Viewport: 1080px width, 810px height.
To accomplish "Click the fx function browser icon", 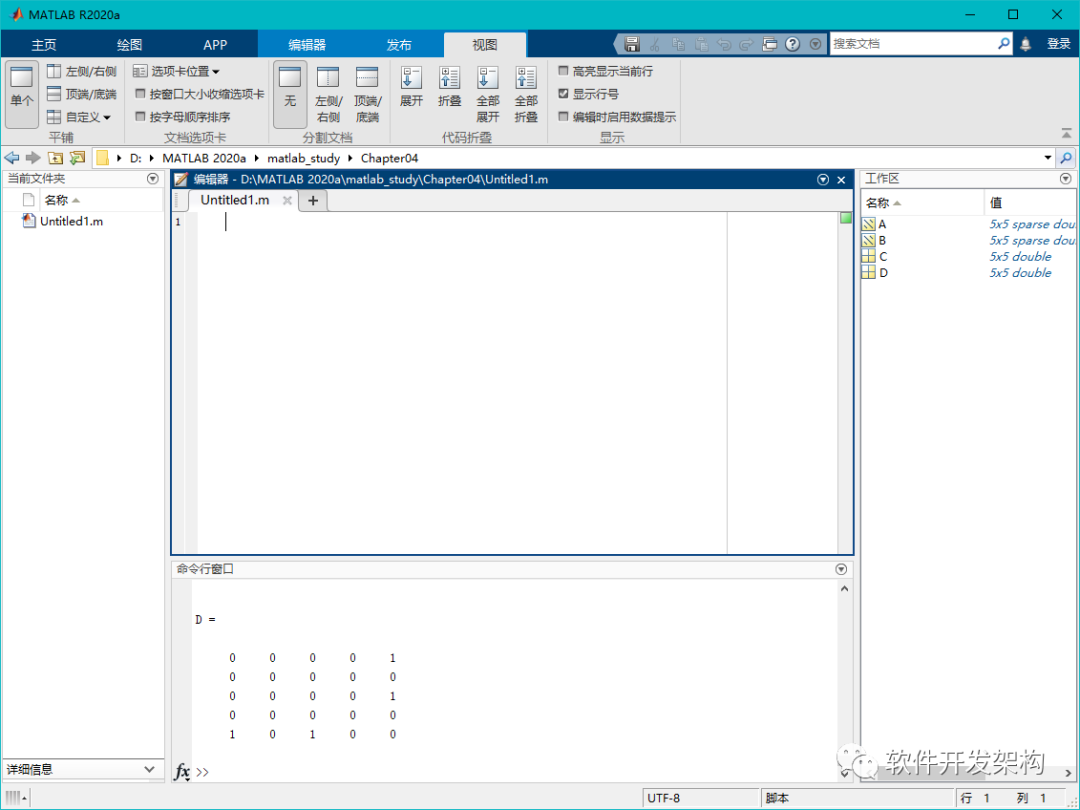I will [x=182, y=771].
